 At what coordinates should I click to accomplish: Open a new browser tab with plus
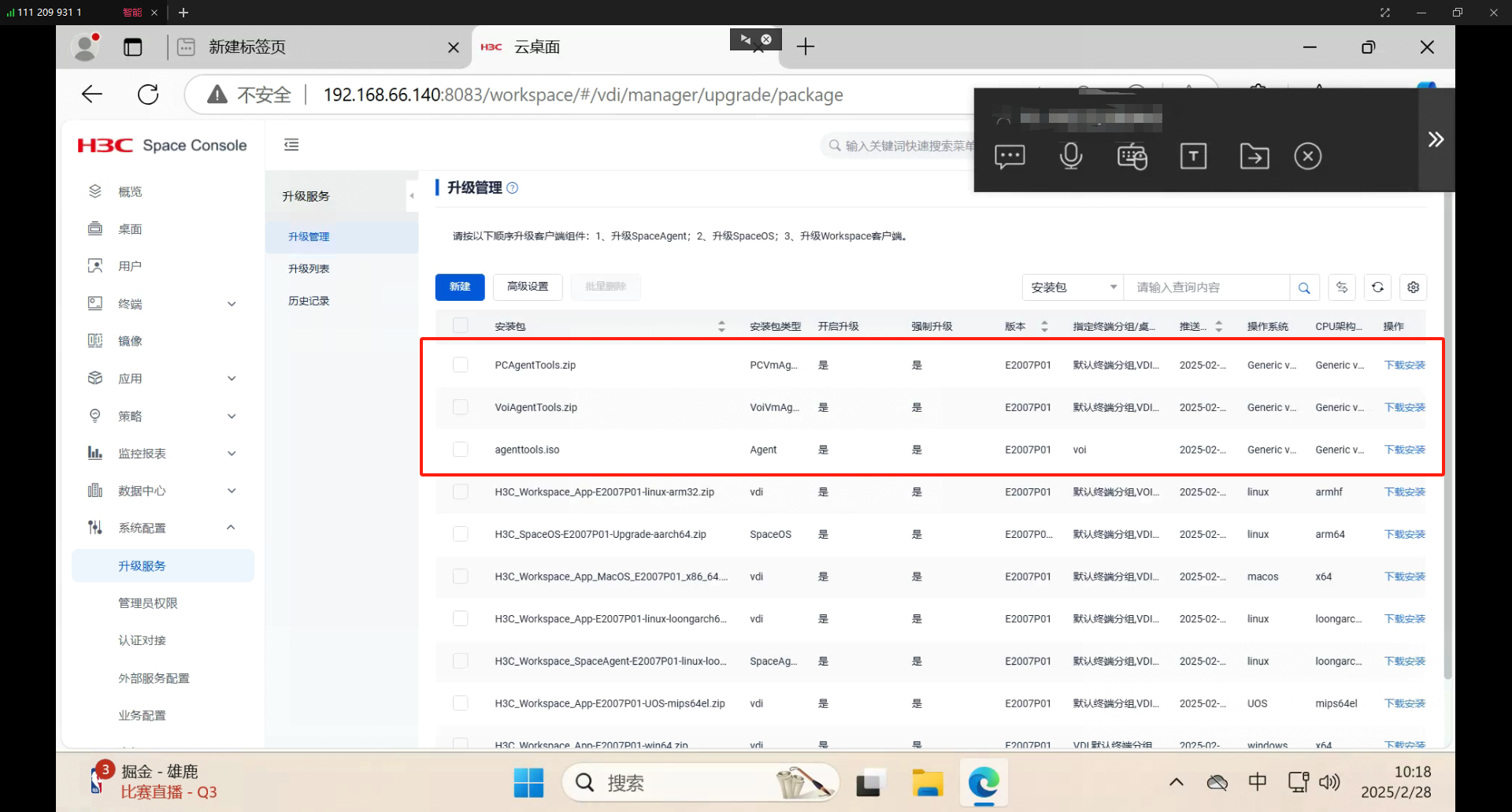point(805,47)
